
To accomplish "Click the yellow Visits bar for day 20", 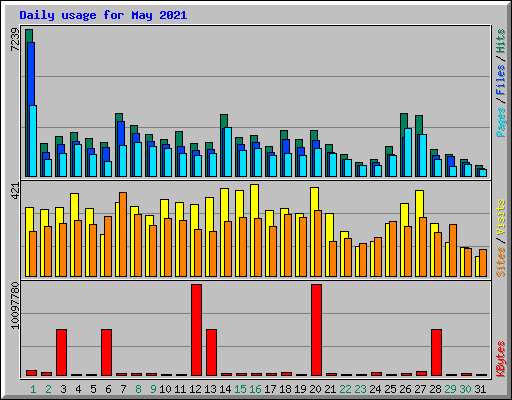I will pos(314,199).
